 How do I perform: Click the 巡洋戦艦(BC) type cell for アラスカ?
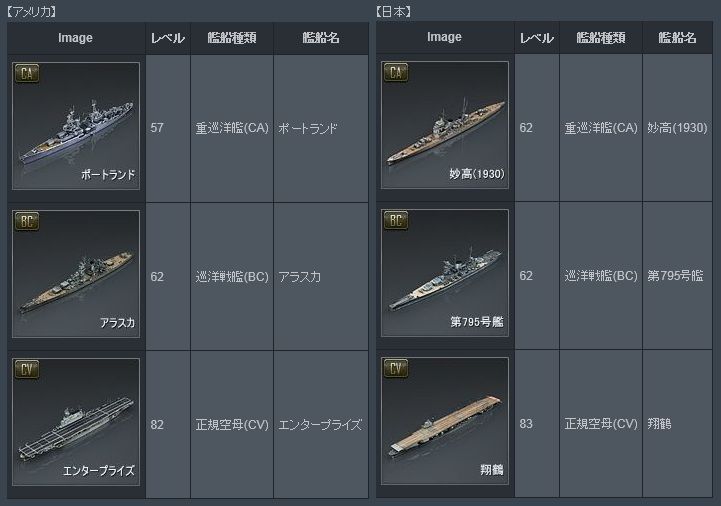(x=232, y=276)
